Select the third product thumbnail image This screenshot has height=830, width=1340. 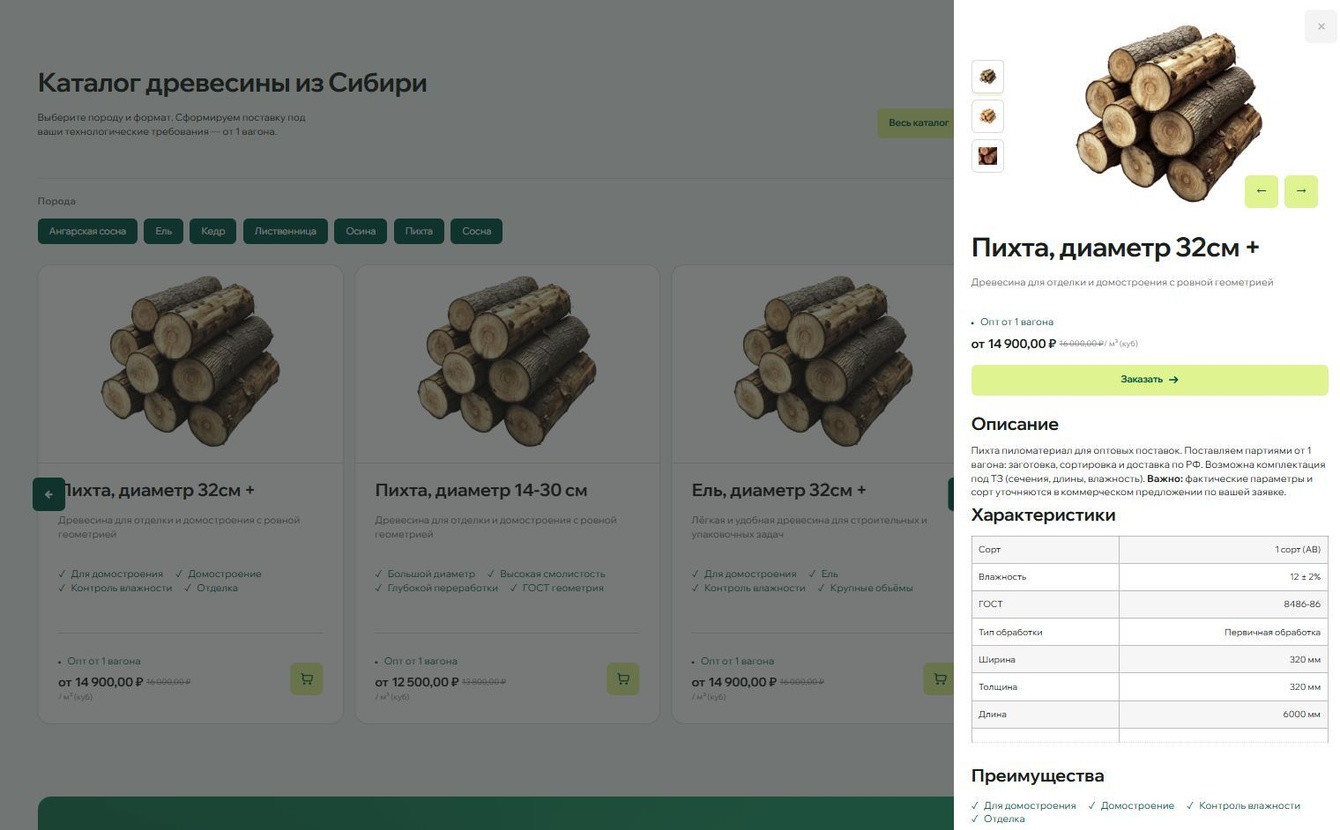pos(988,156)
